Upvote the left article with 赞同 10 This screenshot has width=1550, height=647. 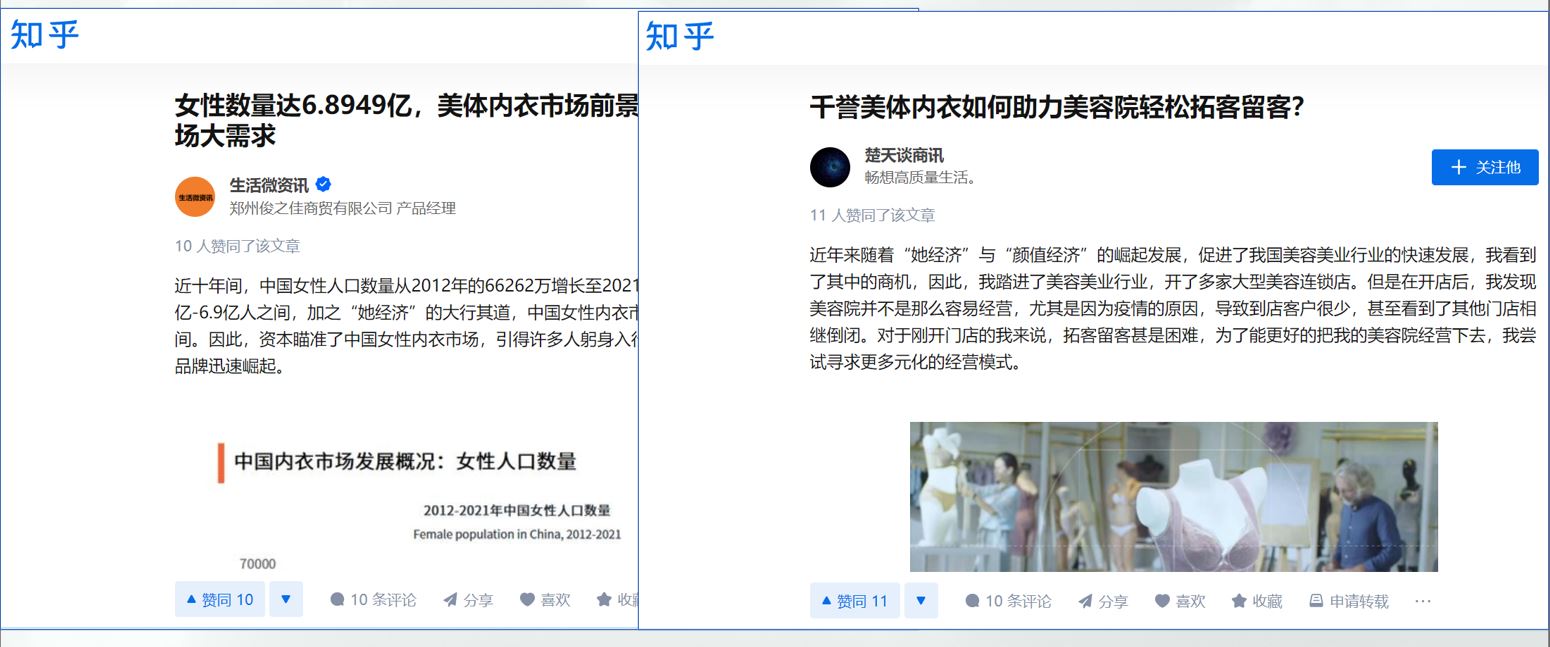[220, 600]
